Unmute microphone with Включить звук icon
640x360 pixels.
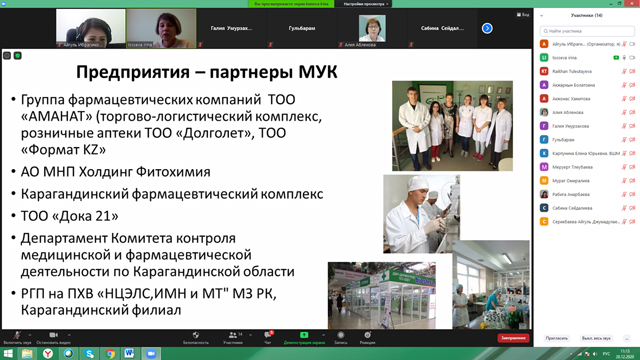(x=17, y=335)
